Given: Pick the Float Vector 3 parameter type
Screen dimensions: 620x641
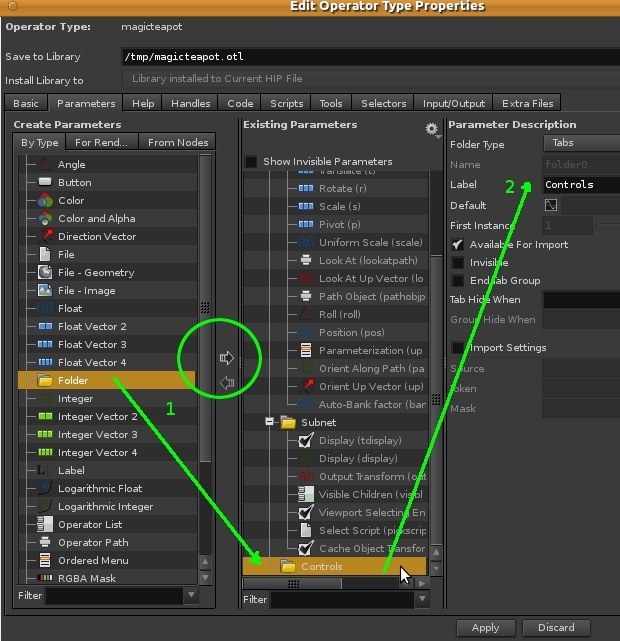Looking at the screenshot, I should [92, 345].
